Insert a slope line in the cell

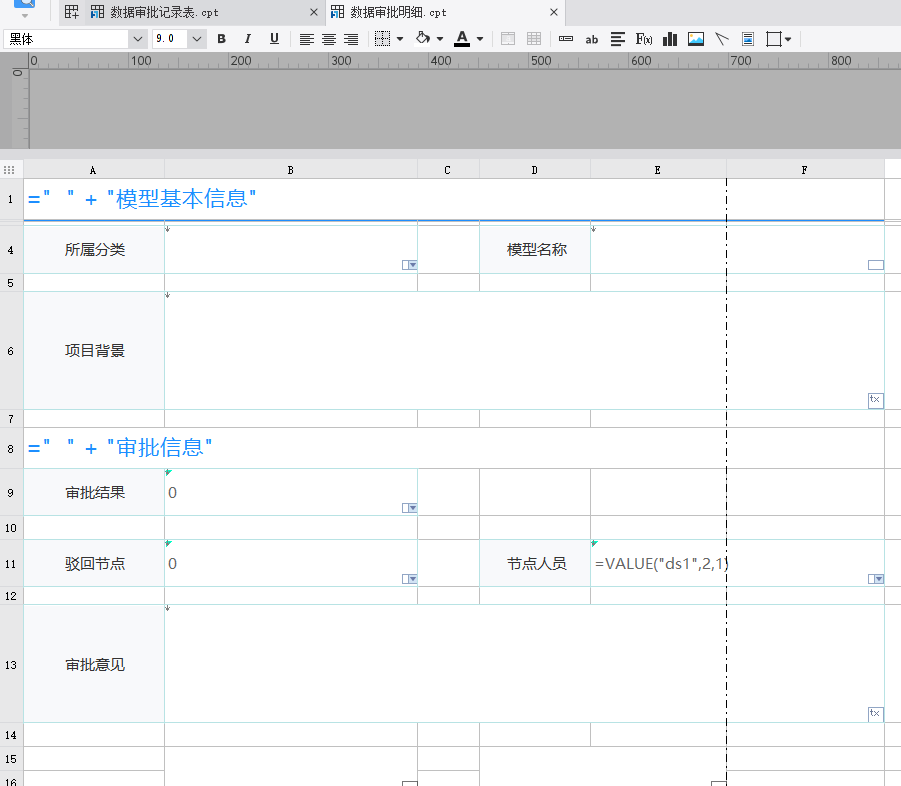tap(722, 39)
